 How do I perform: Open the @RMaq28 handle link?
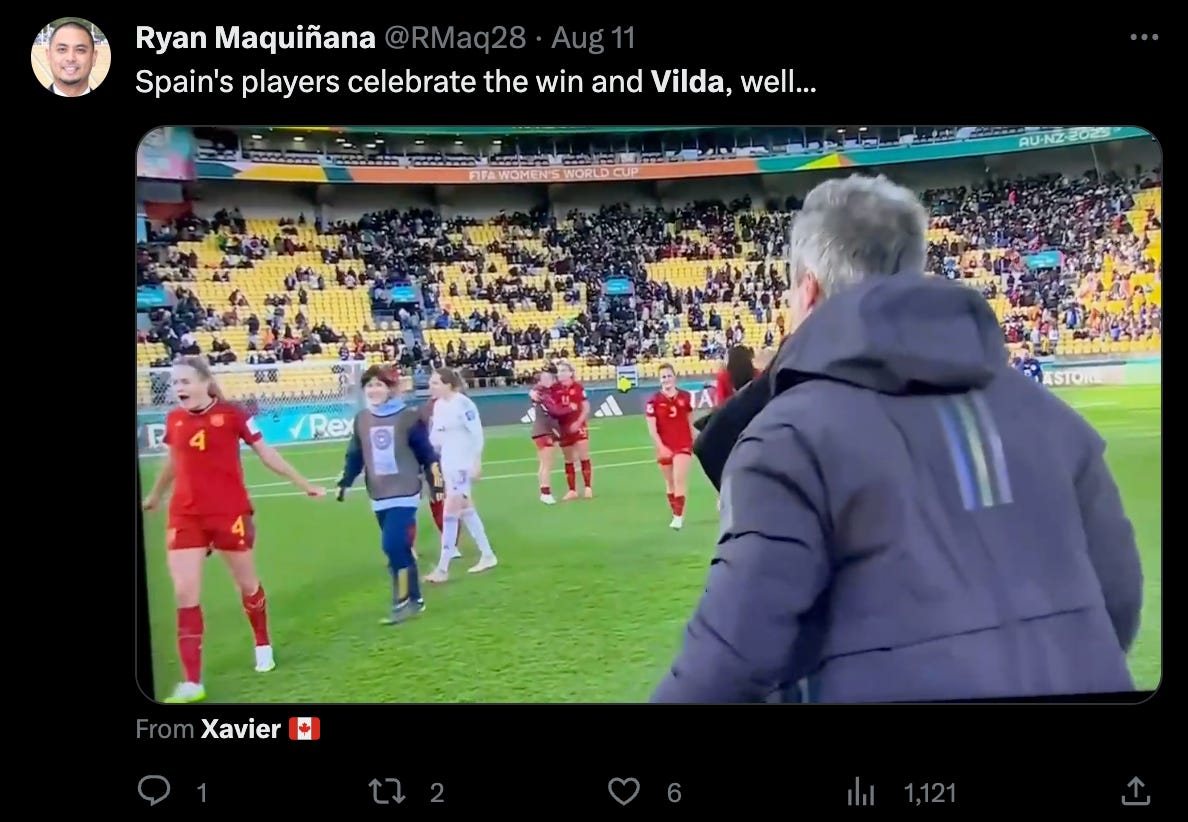click(455, 38)
